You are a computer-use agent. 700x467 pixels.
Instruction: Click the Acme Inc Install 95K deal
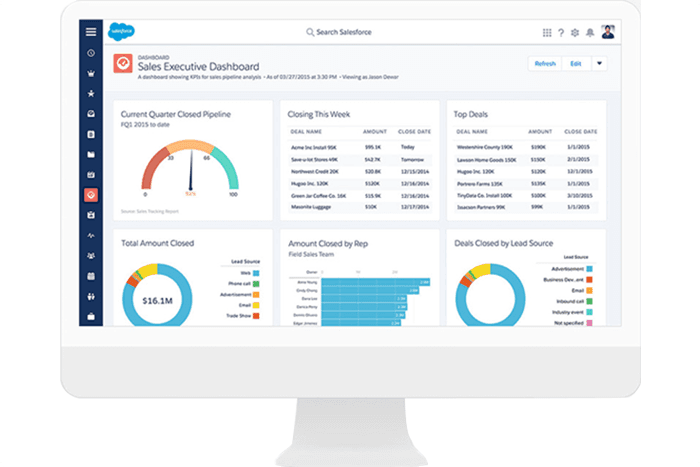tap(314, 147)
